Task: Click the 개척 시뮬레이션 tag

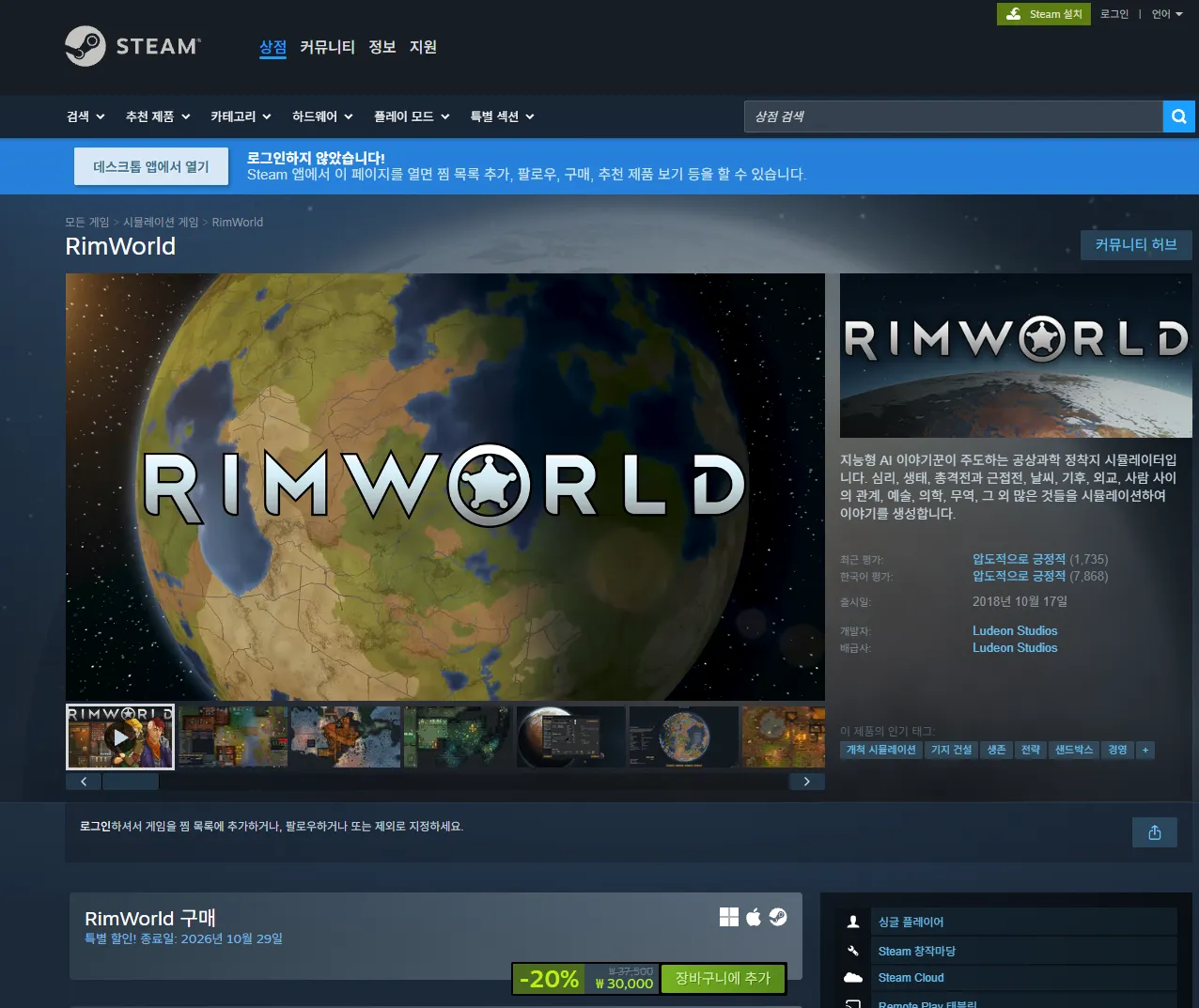Action: pyautogui.click(x=881, y=750)
